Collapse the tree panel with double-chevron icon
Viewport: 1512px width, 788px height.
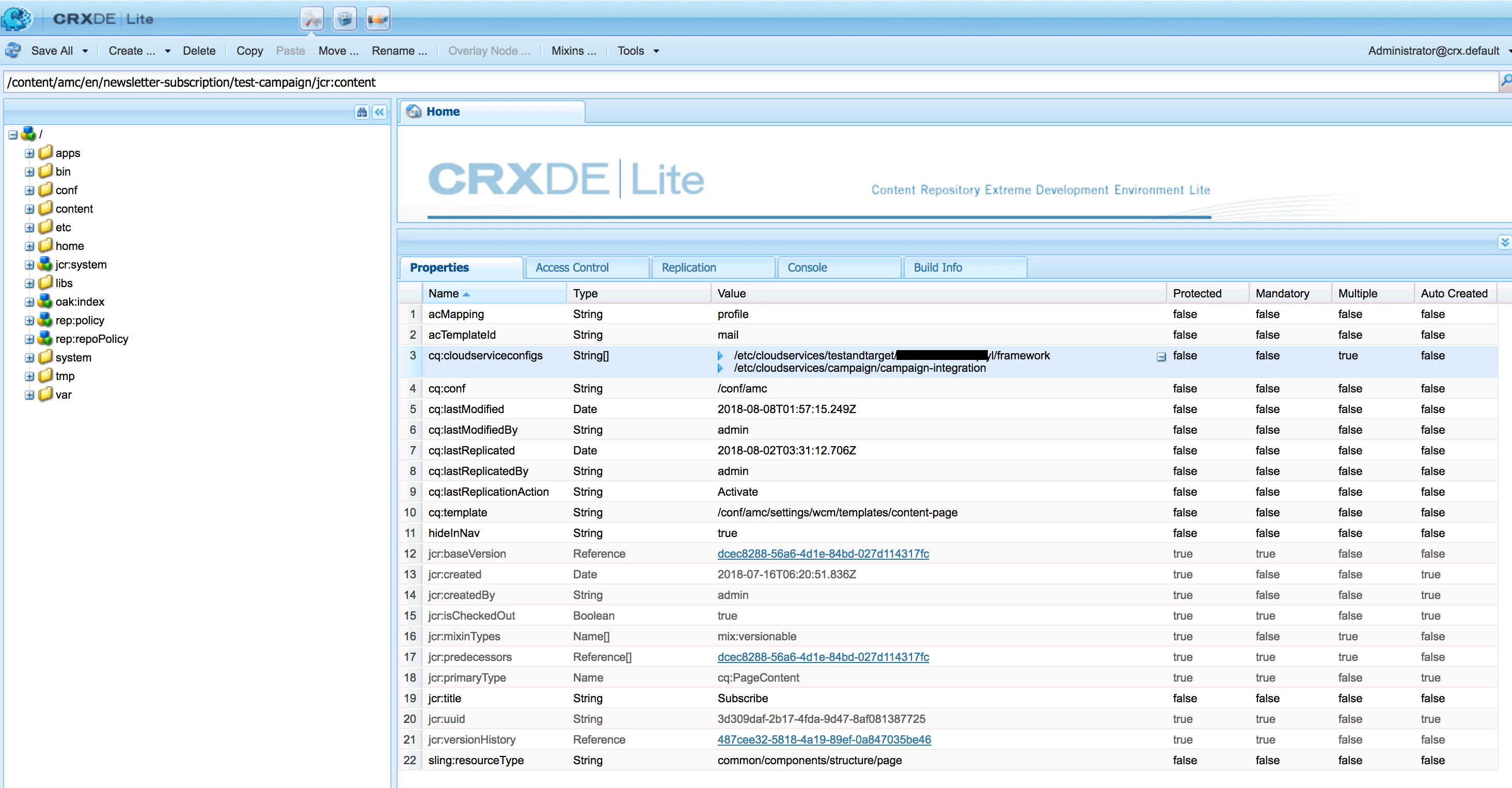click(380, 112)
